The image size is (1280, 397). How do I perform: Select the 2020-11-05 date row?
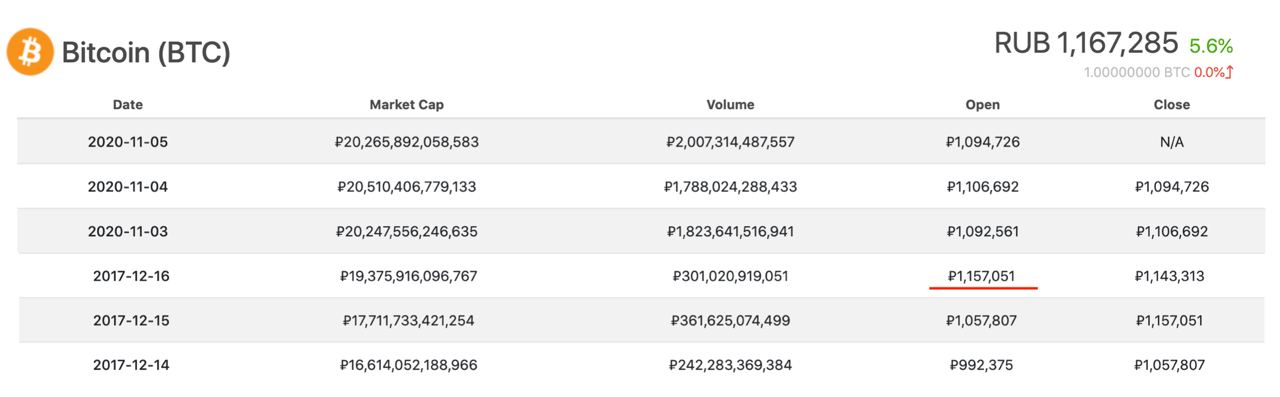click(x=641, y=142)
